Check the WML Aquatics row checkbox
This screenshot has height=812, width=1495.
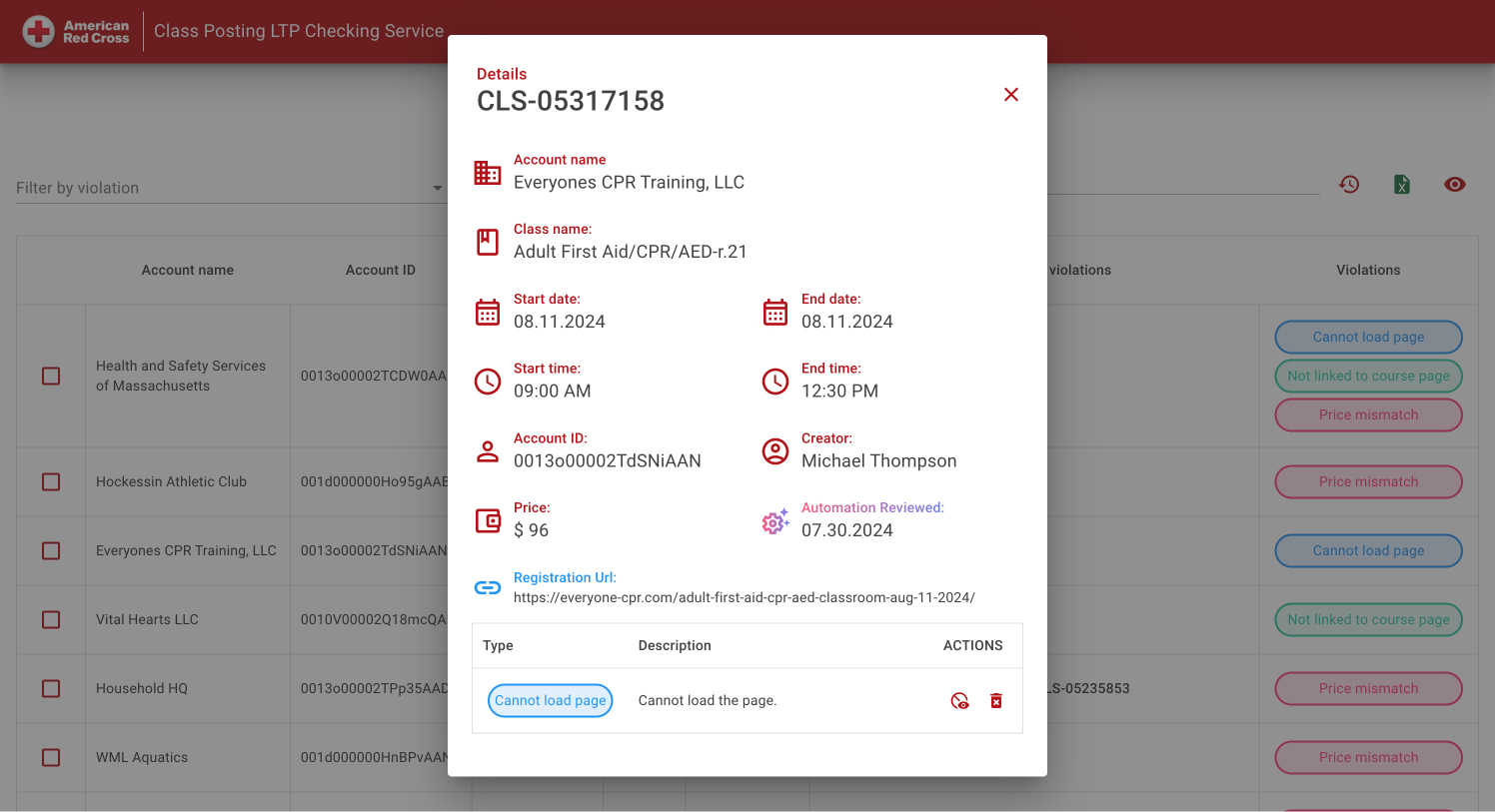pyautogui.click(x=51, y=757)
